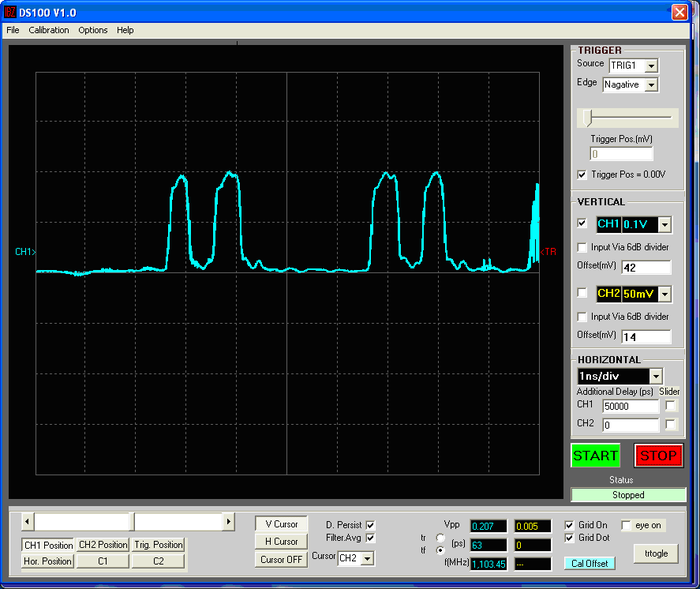
Task: Activate the H Cursor button
Action: (x=281, y=542)
